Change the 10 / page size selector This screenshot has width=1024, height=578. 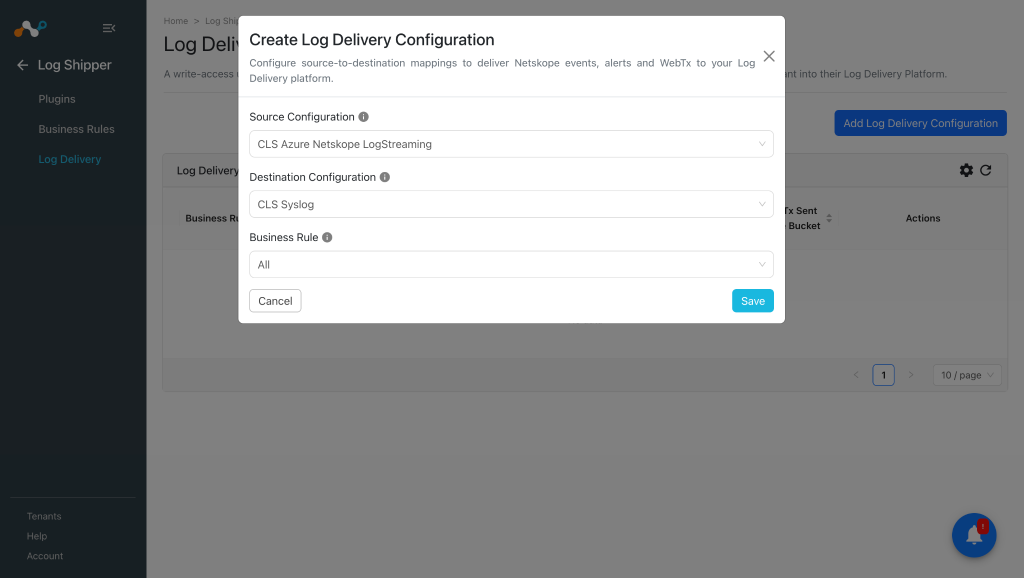(x=967, y=375)
